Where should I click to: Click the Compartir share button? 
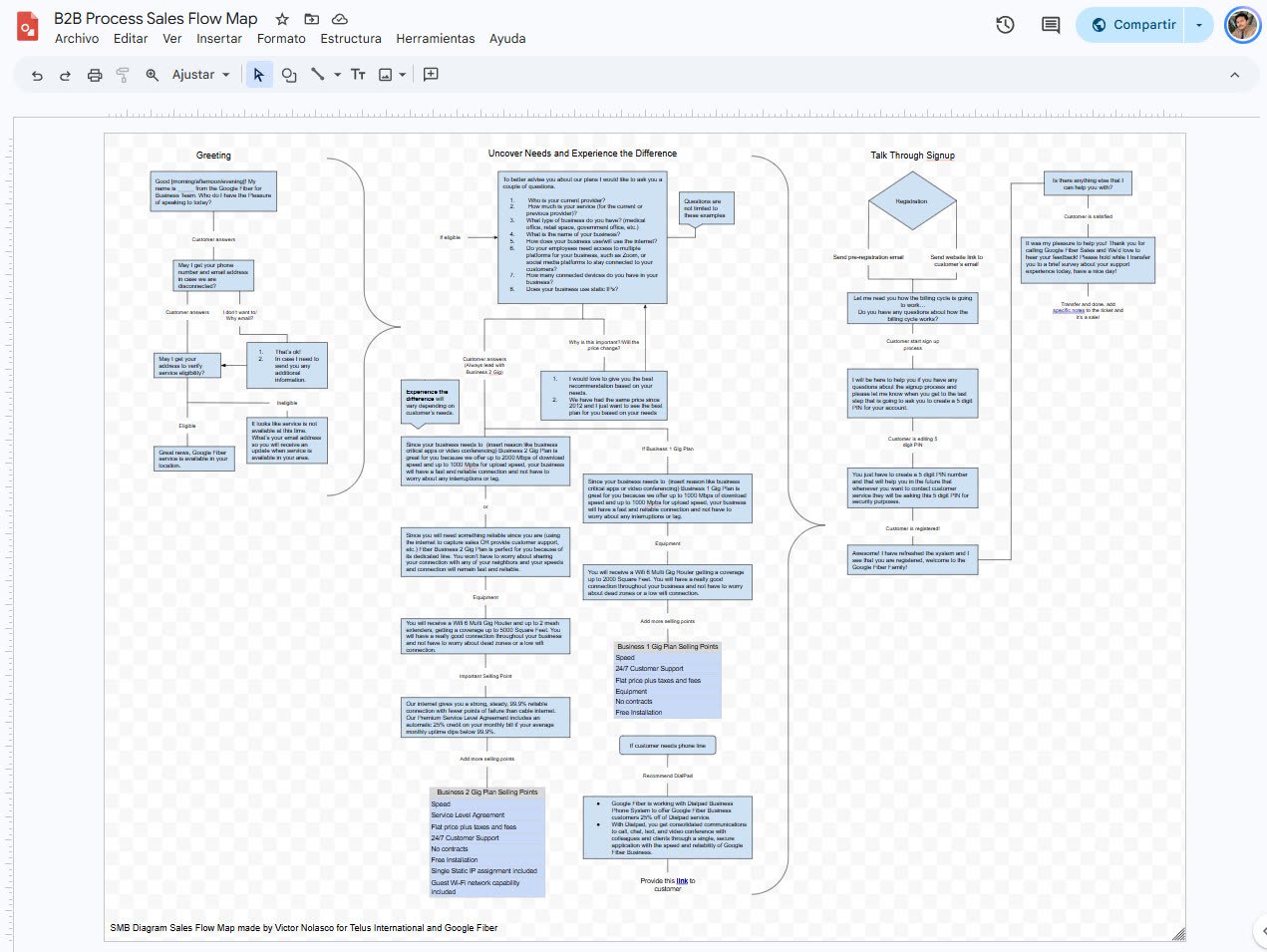[1131, 25]
